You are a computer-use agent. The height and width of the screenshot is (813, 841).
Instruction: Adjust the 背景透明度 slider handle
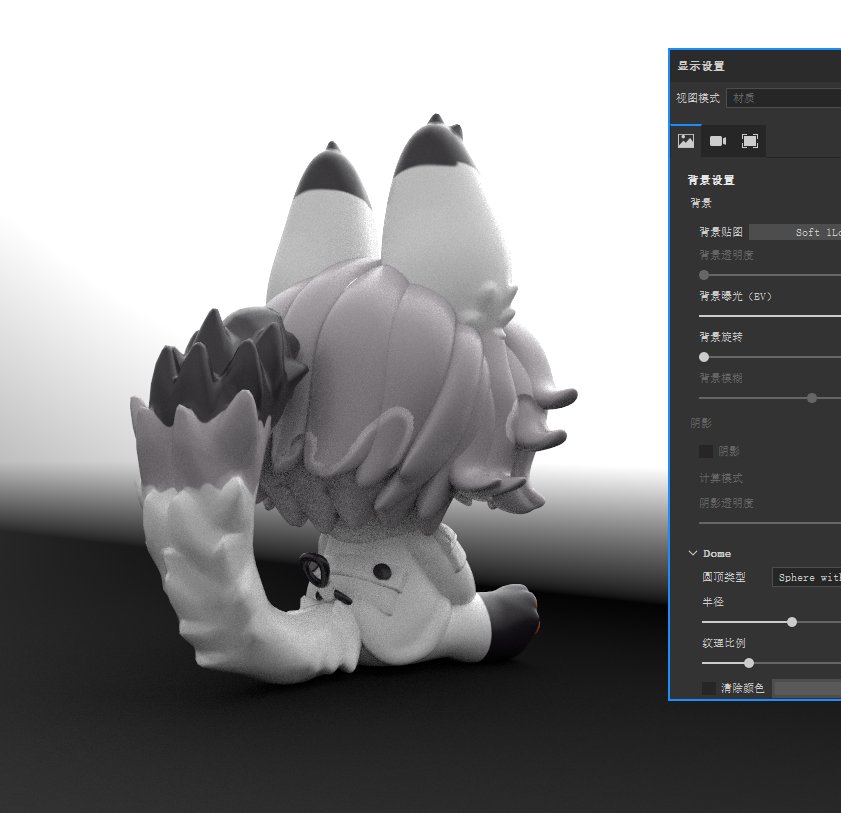[x=704, y=275]
